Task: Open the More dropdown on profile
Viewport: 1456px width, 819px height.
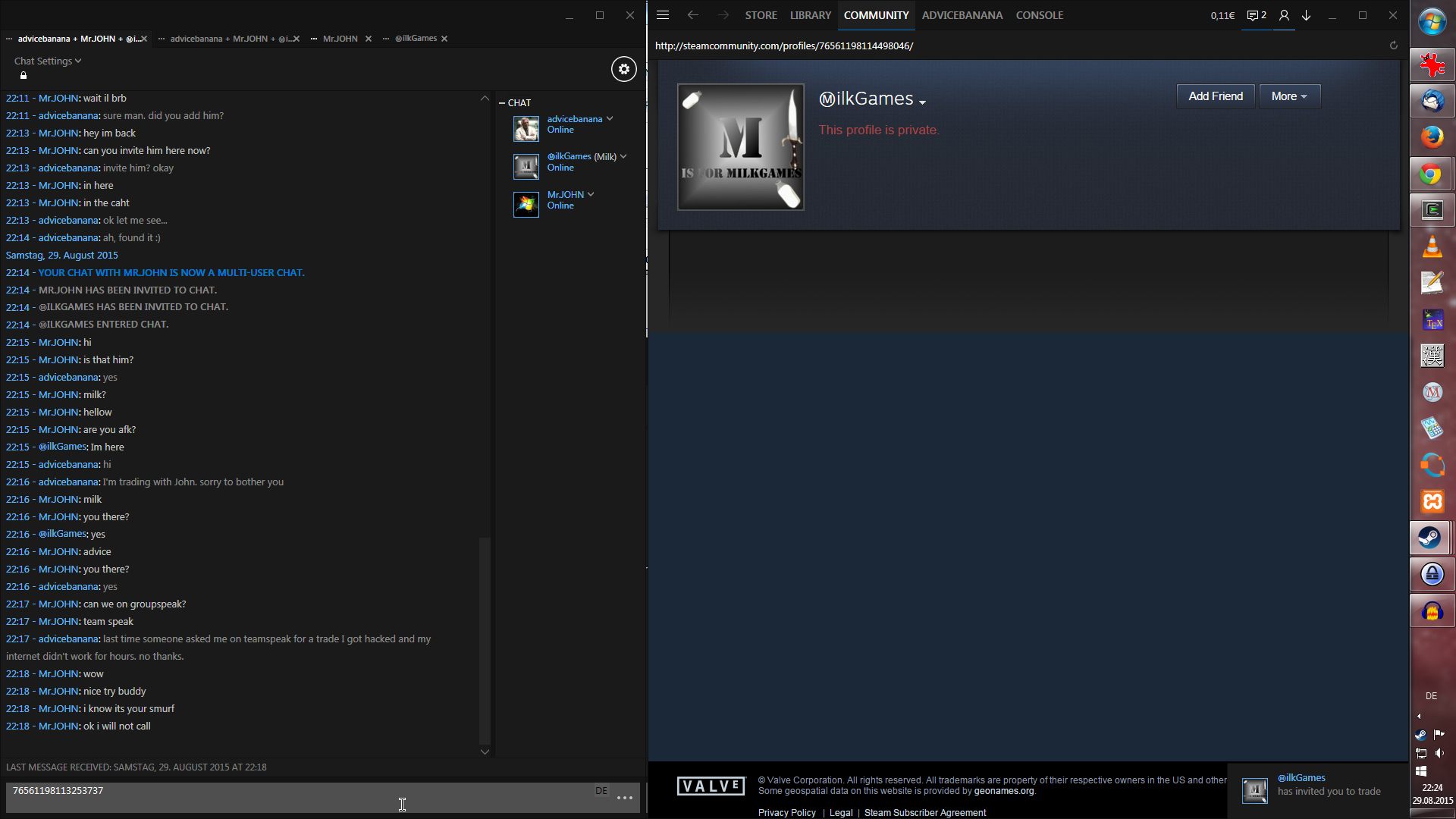Action: pyautogui.click(x=1289, y=96)
